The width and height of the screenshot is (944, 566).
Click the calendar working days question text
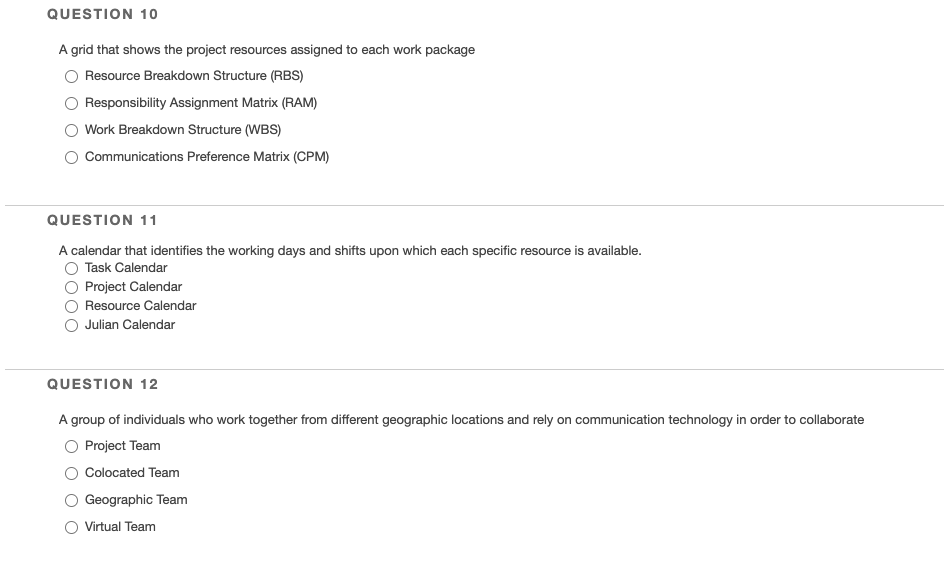click(x=350, y=250)
